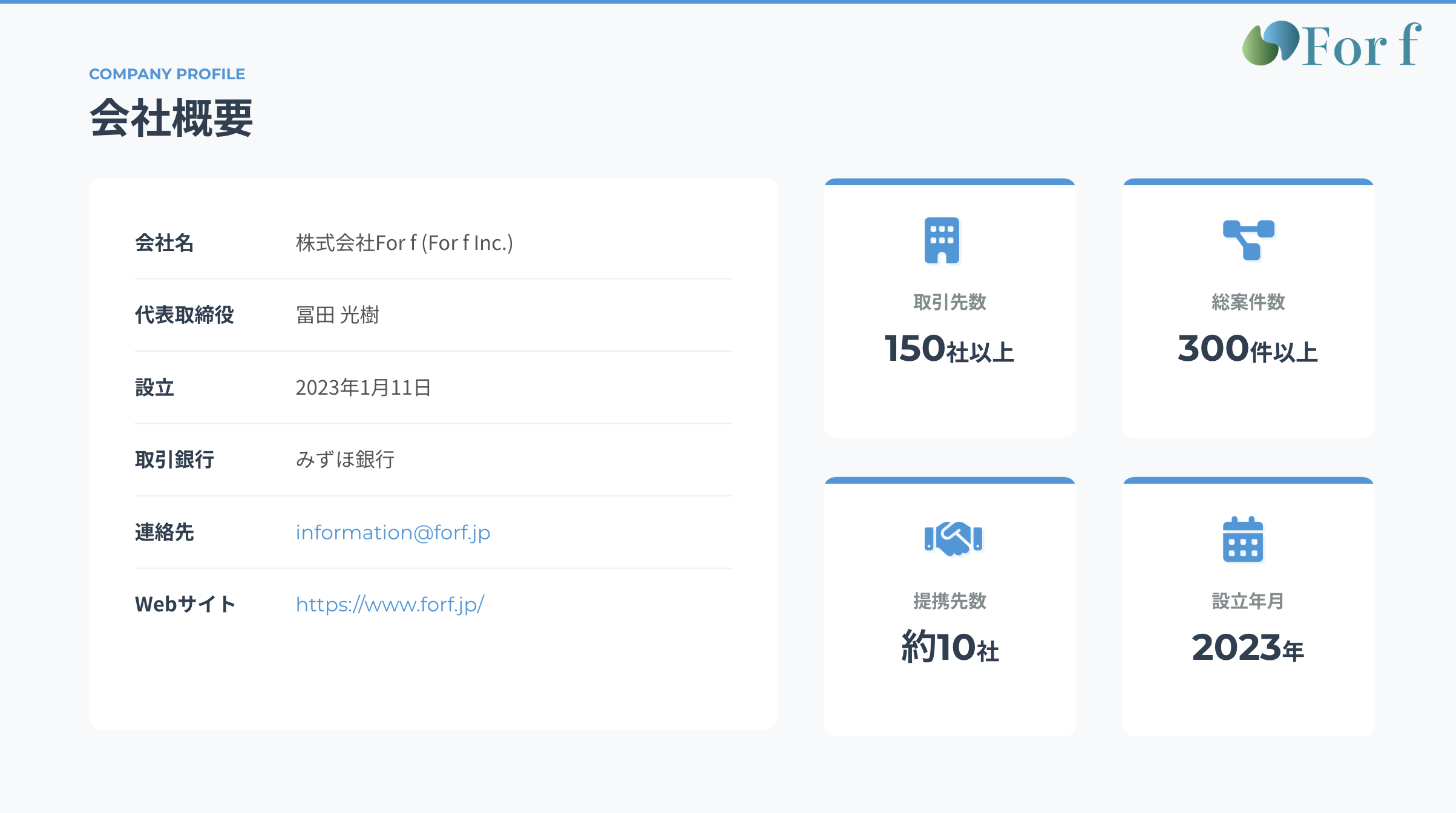Viewport: 1456px width, 813px height.
Task: Open the https://www.forf.jp/ website link
Action: [x=390, y=604]
